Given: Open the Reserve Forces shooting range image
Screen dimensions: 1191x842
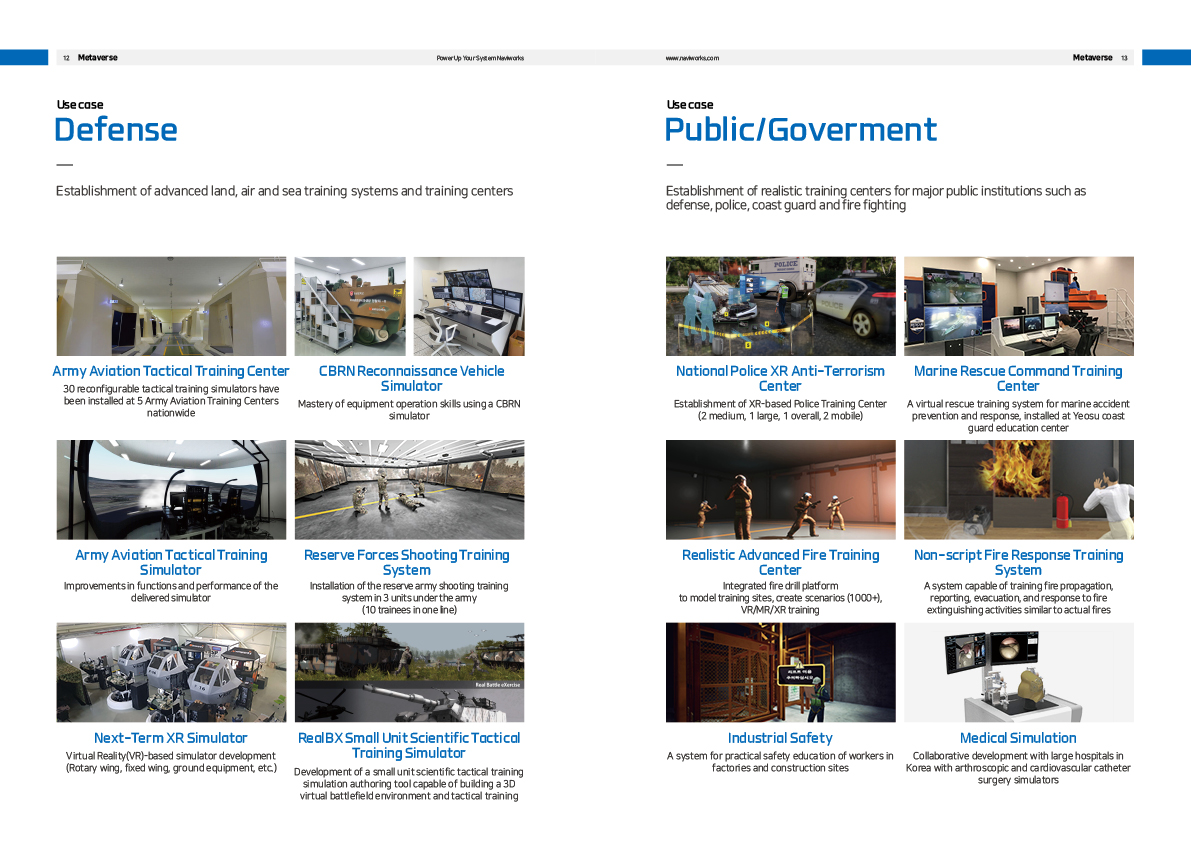Looking at the screenshot, I should coord(409,490).
